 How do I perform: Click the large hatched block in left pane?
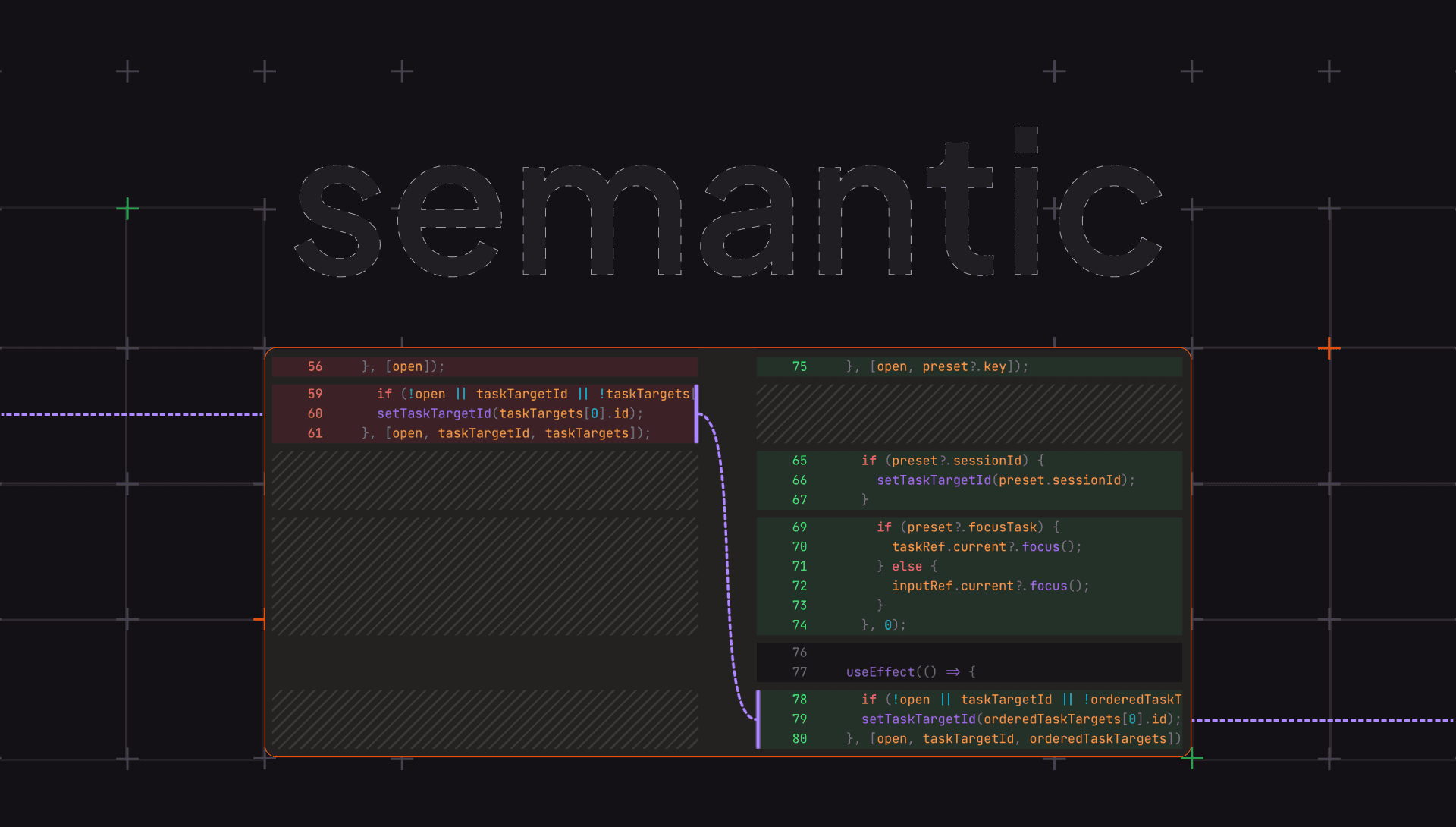(485, 577)
